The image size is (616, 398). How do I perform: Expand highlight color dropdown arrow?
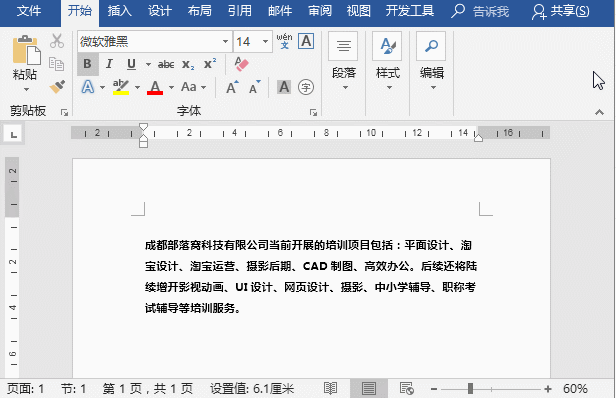137,87
